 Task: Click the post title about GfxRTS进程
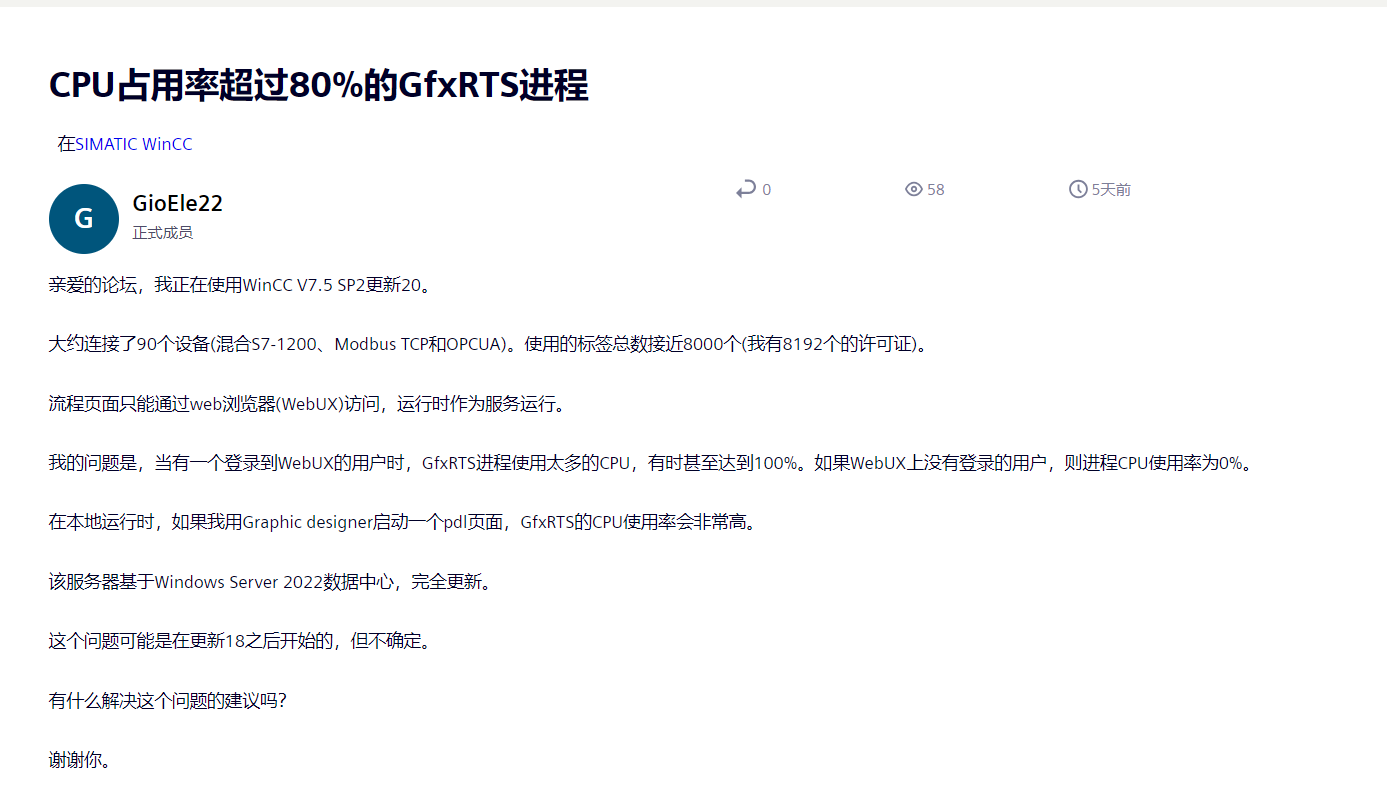point(318,86)
